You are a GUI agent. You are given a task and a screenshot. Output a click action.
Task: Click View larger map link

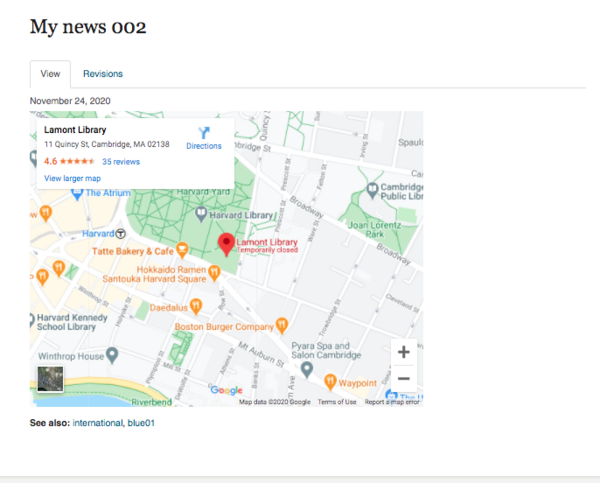tap(72, 178)
